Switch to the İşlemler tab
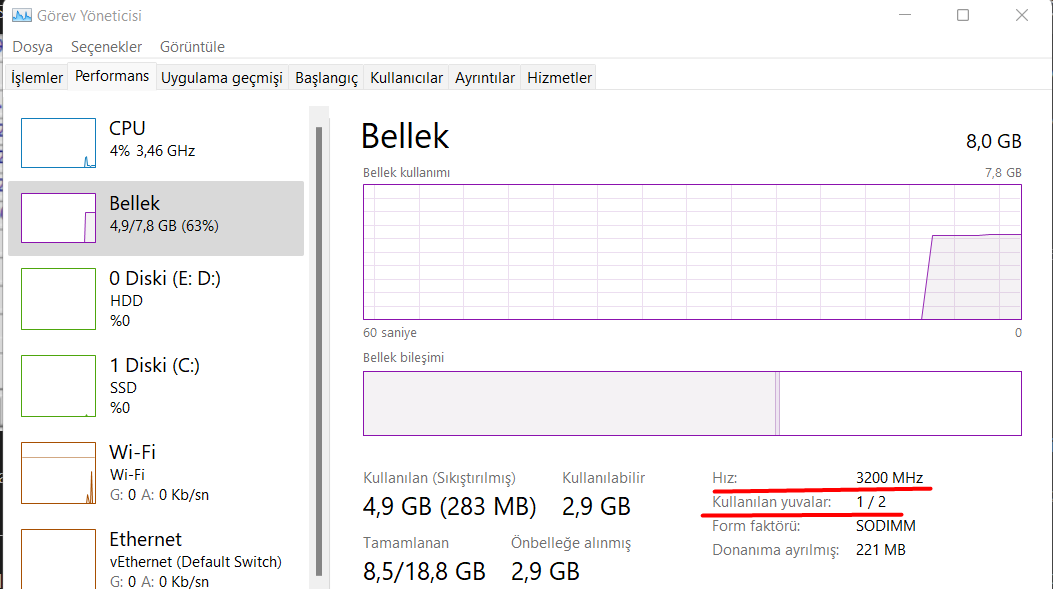1053x589 pixels. tap(37, 78)
